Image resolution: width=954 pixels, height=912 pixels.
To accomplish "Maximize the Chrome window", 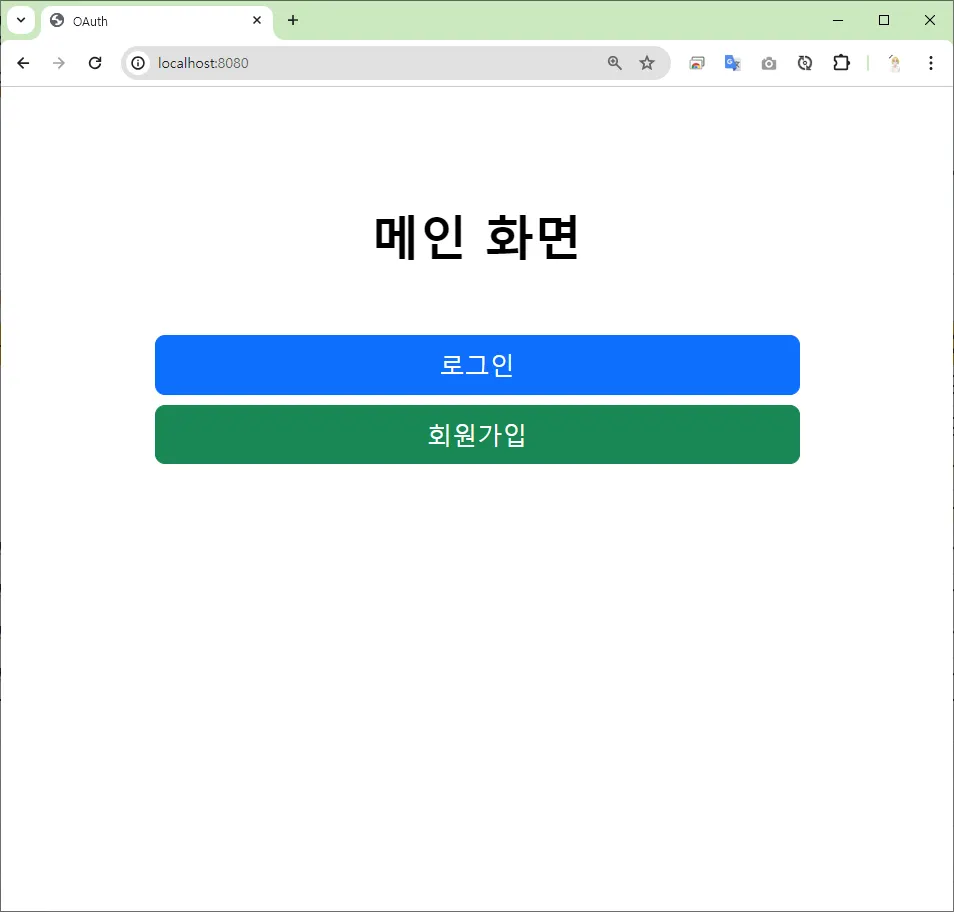I will point(884,20).
